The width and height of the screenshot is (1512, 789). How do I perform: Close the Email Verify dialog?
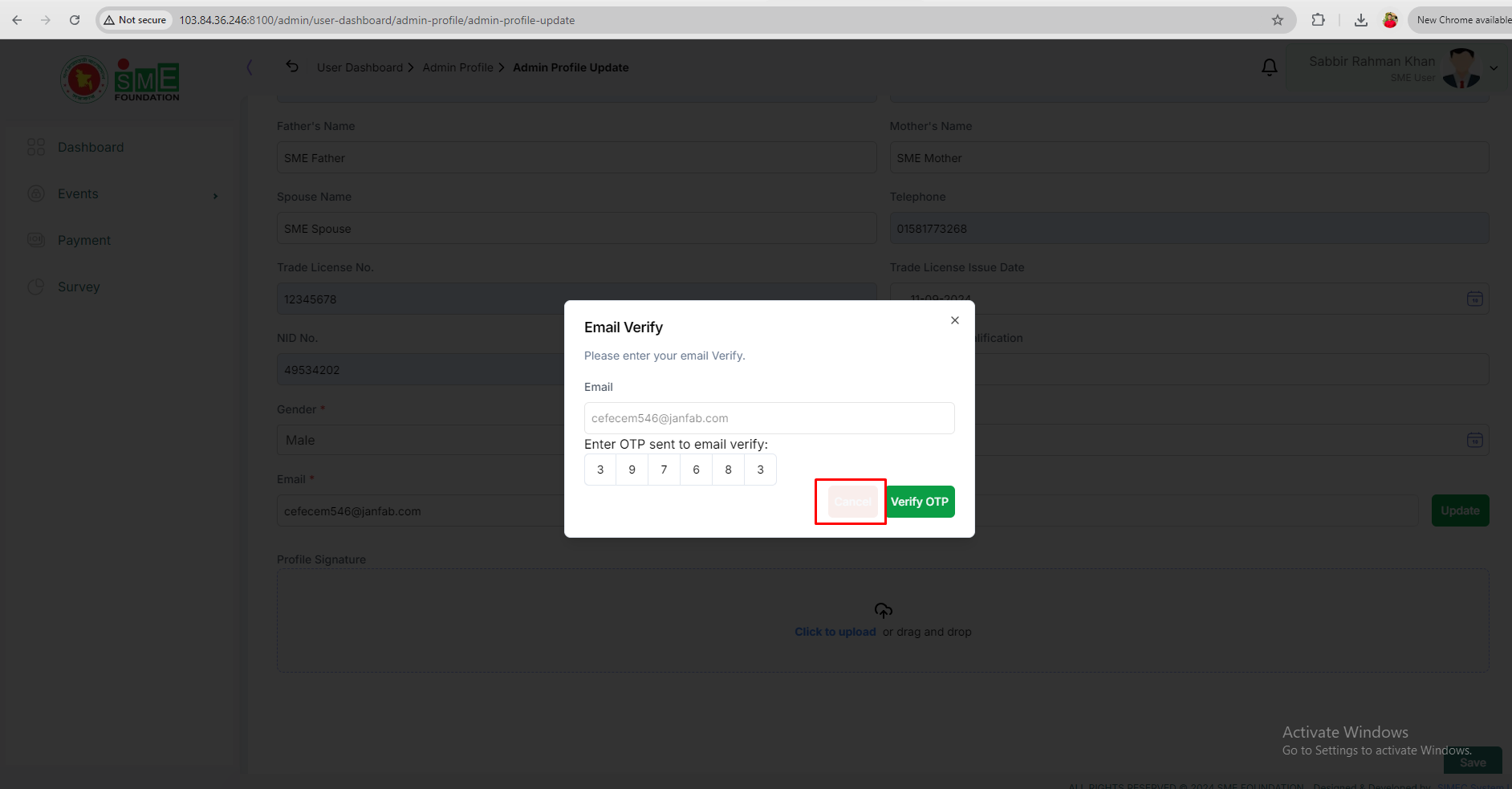tap(955, 320)
